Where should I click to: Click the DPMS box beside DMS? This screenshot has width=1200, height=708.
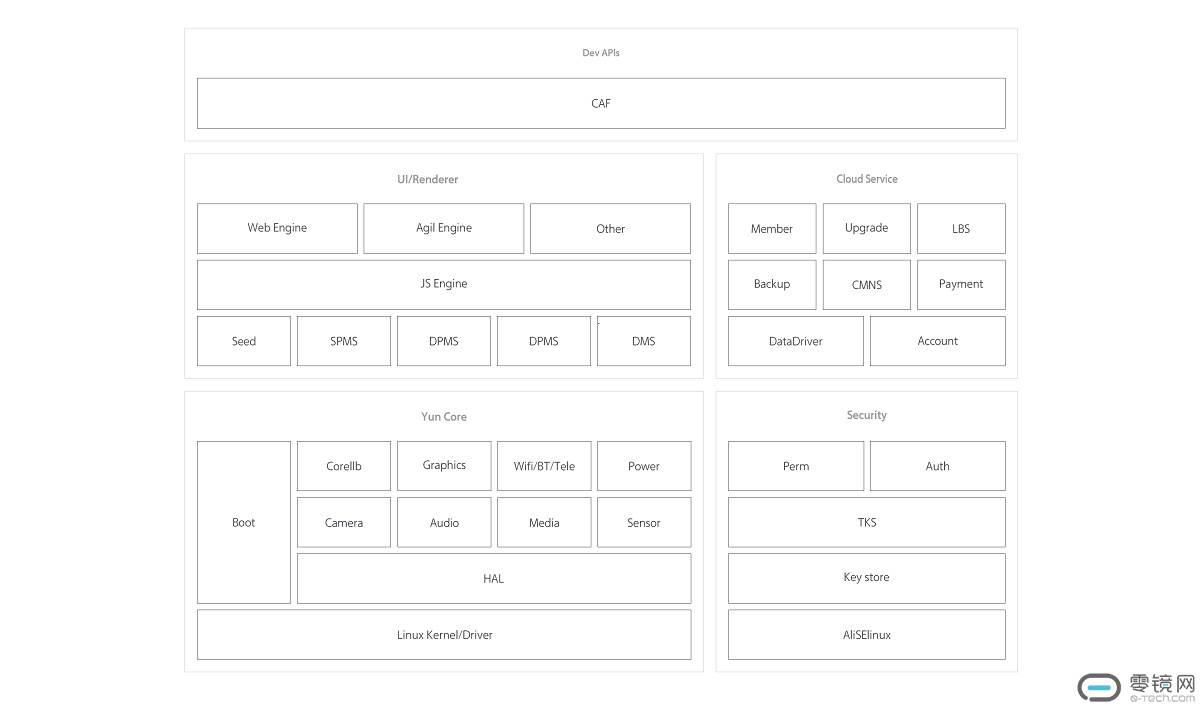pos(544,341)
